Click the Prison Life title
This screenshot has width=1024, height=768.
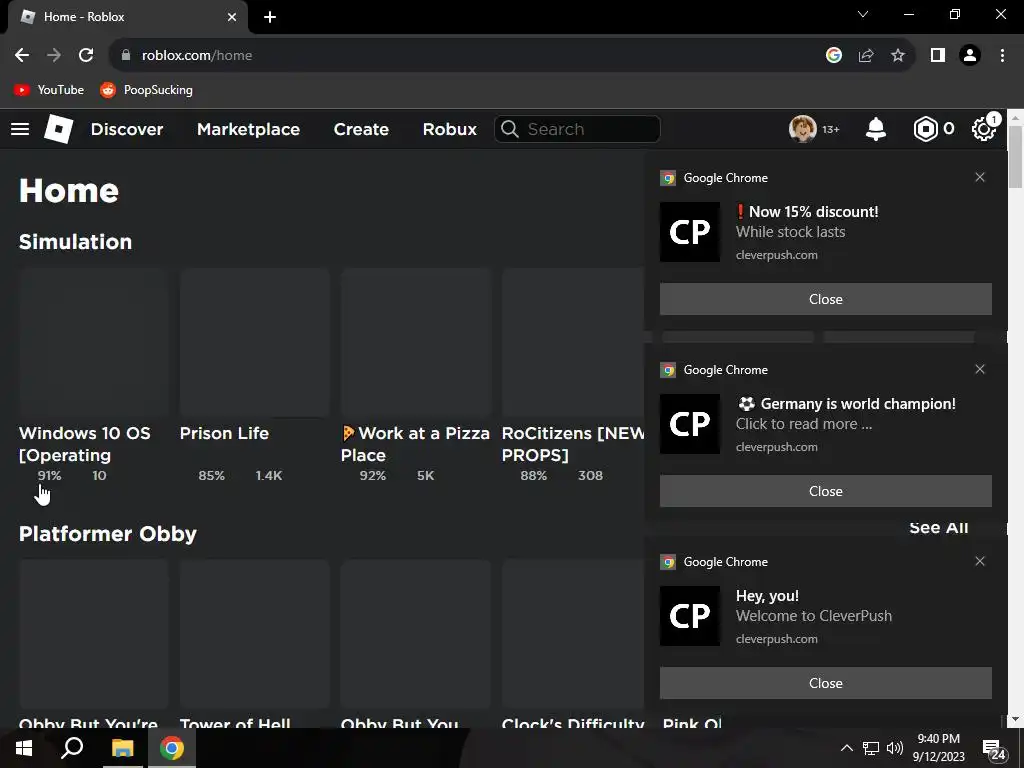pos(224,433)
